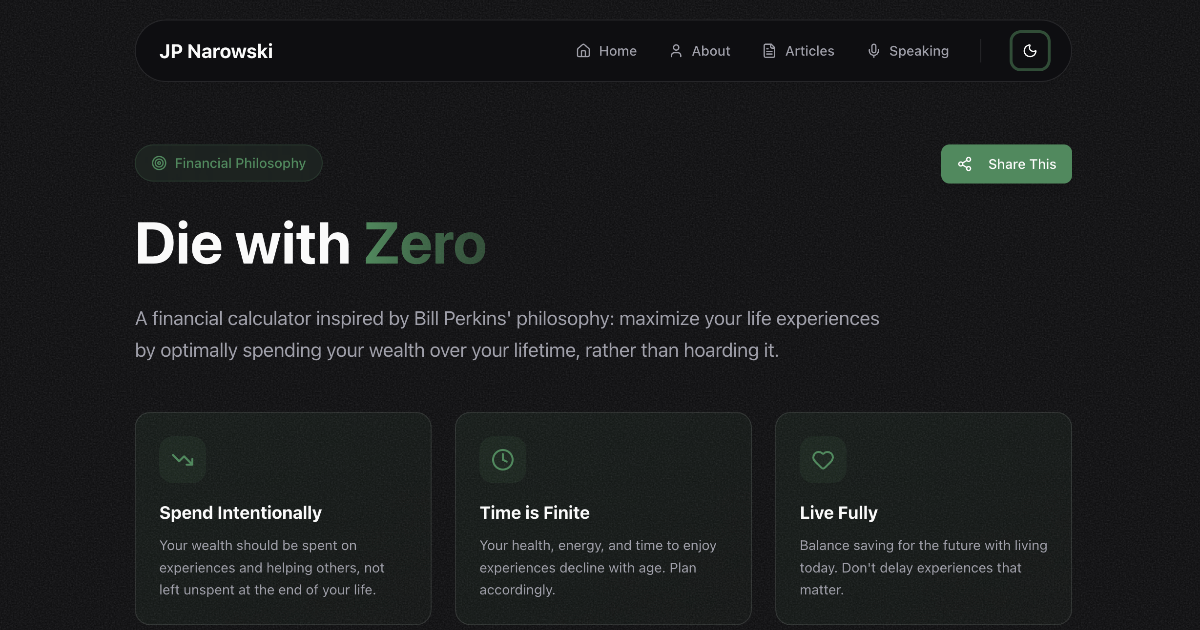Toggle the dark mode moon switch

coord(1030,50)
